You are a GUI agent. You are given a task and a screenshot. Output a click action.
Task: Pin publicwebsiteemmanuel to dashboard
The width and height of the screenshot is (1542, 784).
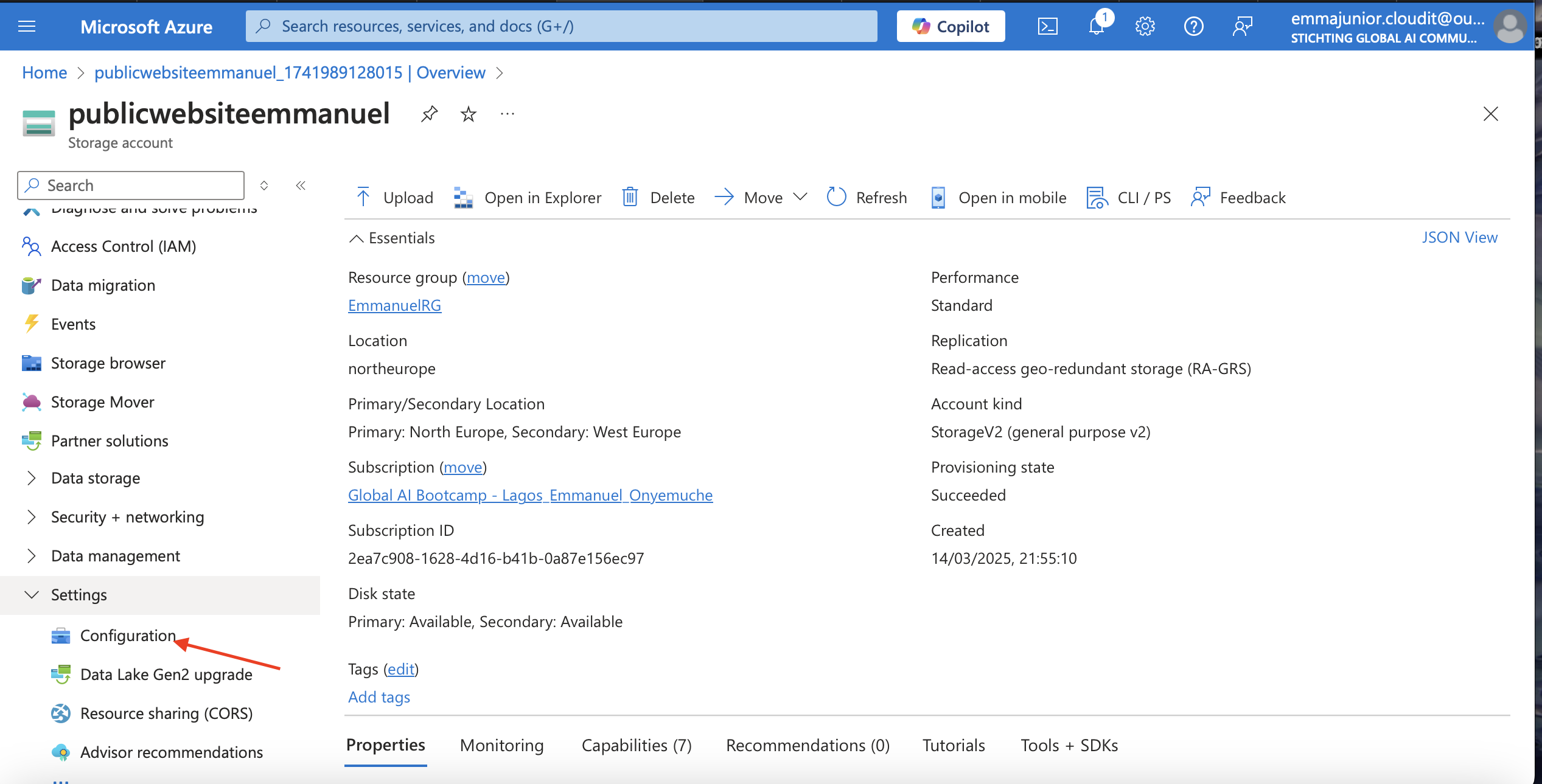(x=430, y=114)
